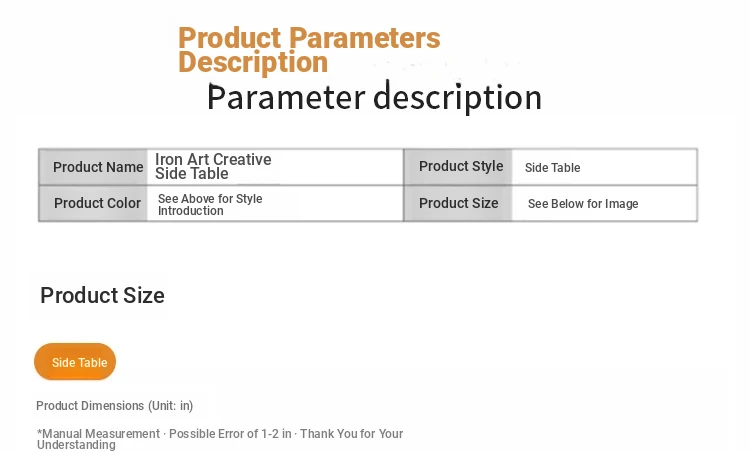Click the orange word Description in the heading
Viewport: 750px width, 452px height.
click(252, 62)
